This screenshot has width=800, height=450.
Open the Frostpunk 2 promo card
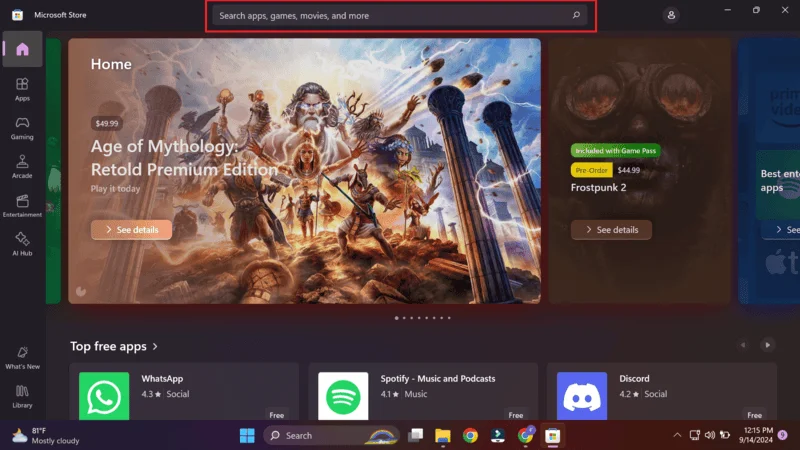[x=640, y=171]
